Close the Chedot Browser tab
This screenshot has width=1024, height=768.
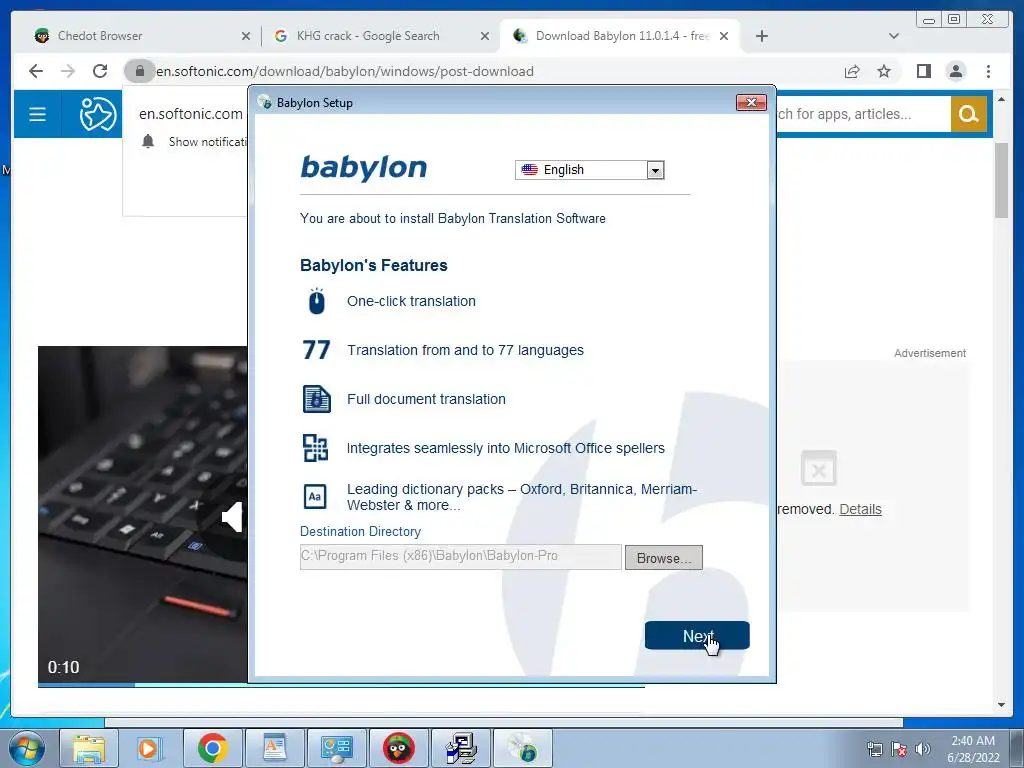(246, 37)
